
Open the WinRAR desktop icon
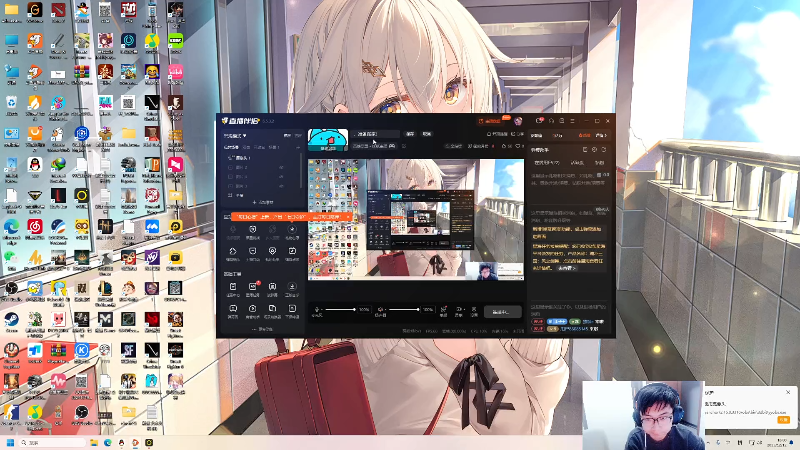click(x=82, y=73)
